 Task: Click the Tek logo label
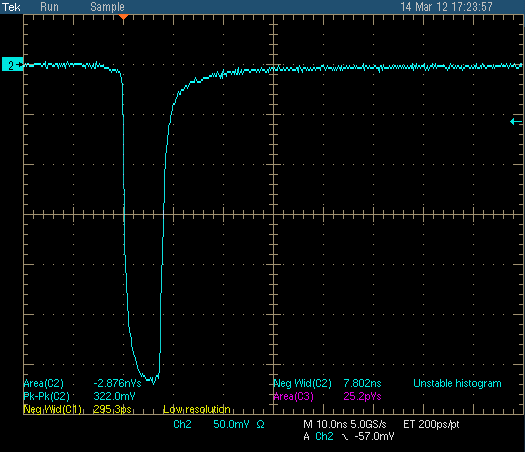[11, 7]
